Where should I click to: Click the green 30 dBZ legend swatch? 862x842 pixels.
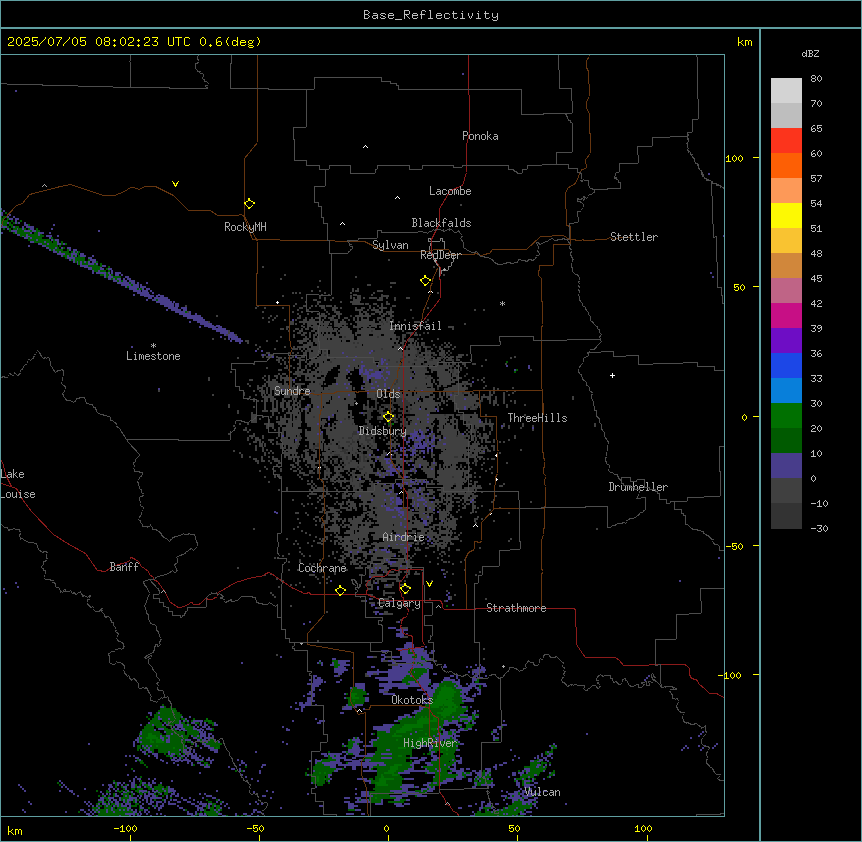coord(786,416)
